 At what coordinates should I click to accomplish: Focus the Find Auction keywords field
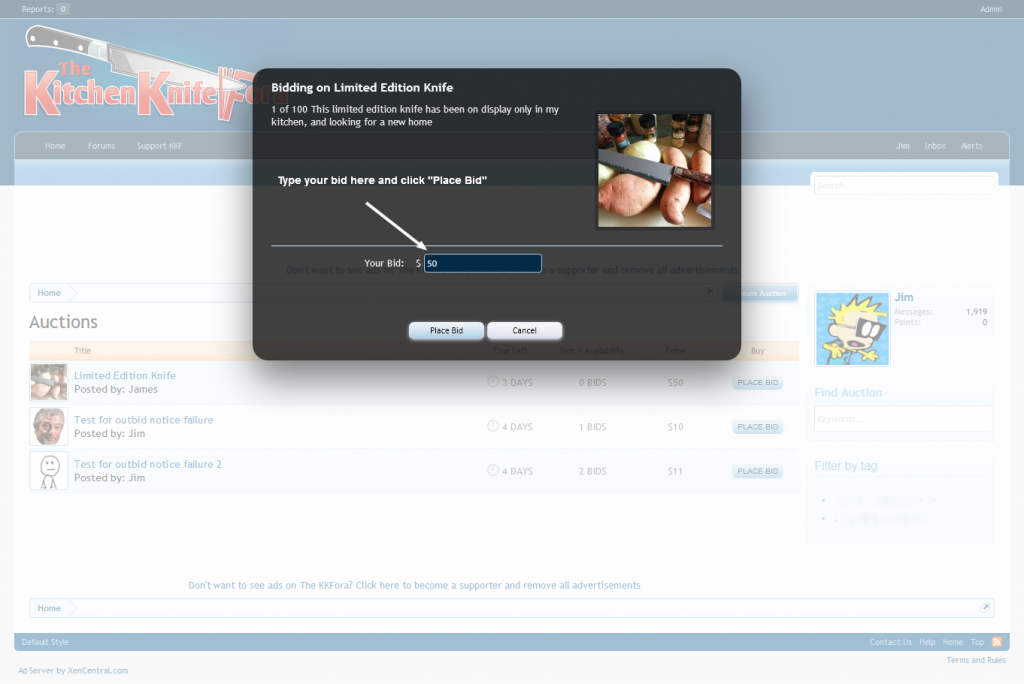tap(903, 418)
